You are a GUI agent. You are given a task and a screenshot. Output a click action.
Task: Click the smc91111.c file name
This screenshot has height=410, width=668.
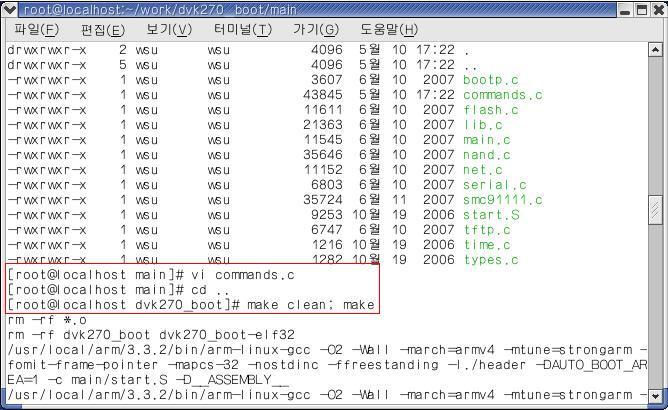(x=503, y=199)
